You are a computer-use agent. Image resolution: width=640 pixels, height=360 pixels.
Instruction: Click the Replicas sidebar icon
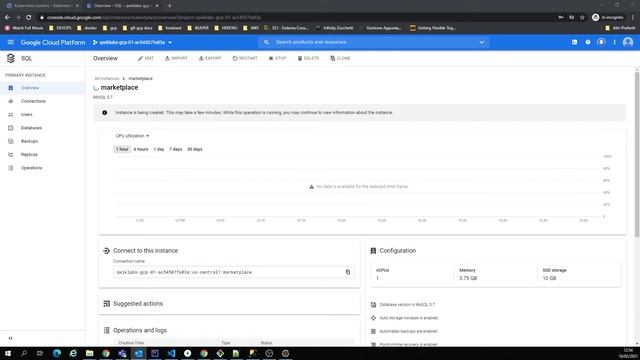coord(11,155)
